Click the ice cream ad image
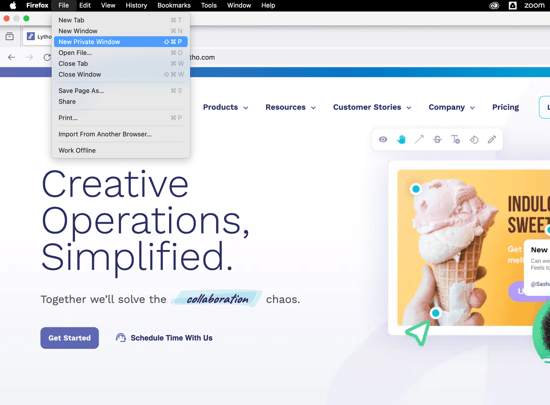The height and width of the screenshot is (405, 550). coord(474,248)
